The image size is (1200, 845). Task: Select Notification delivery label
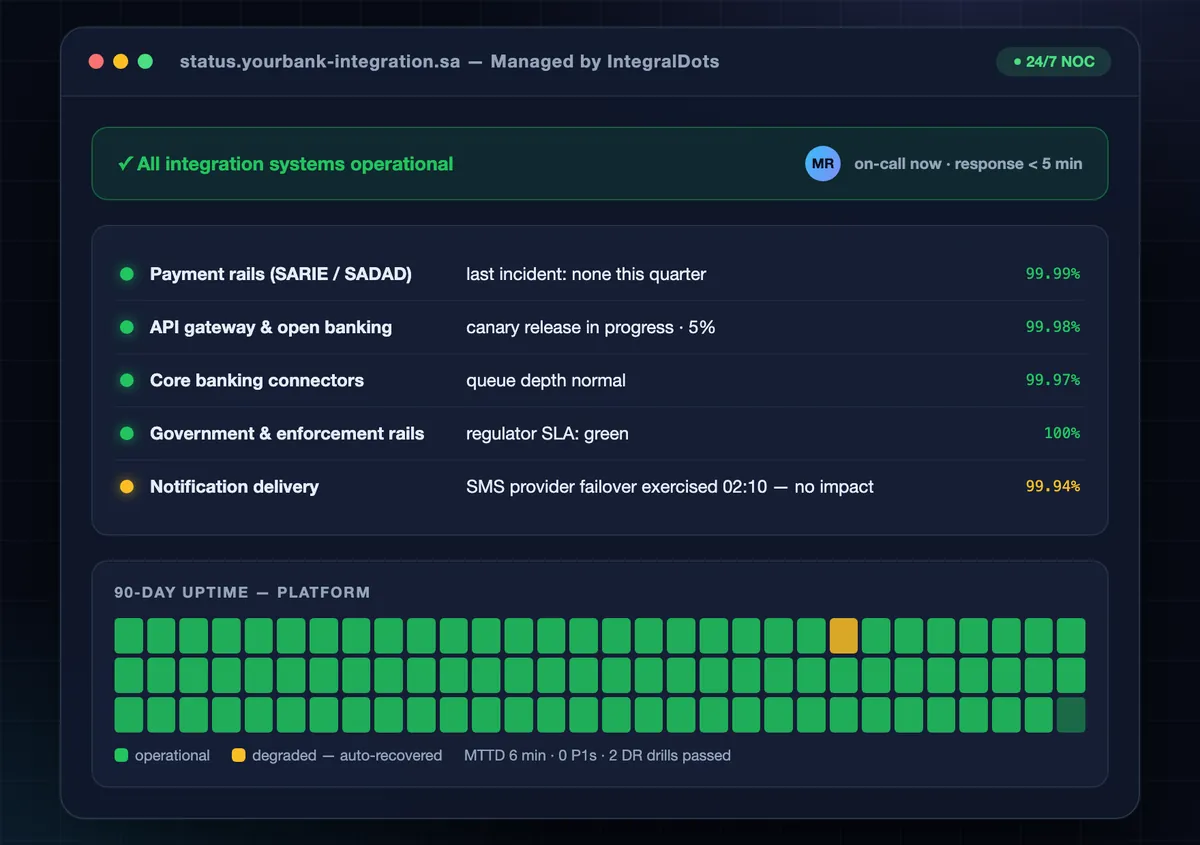pos(234,487)
